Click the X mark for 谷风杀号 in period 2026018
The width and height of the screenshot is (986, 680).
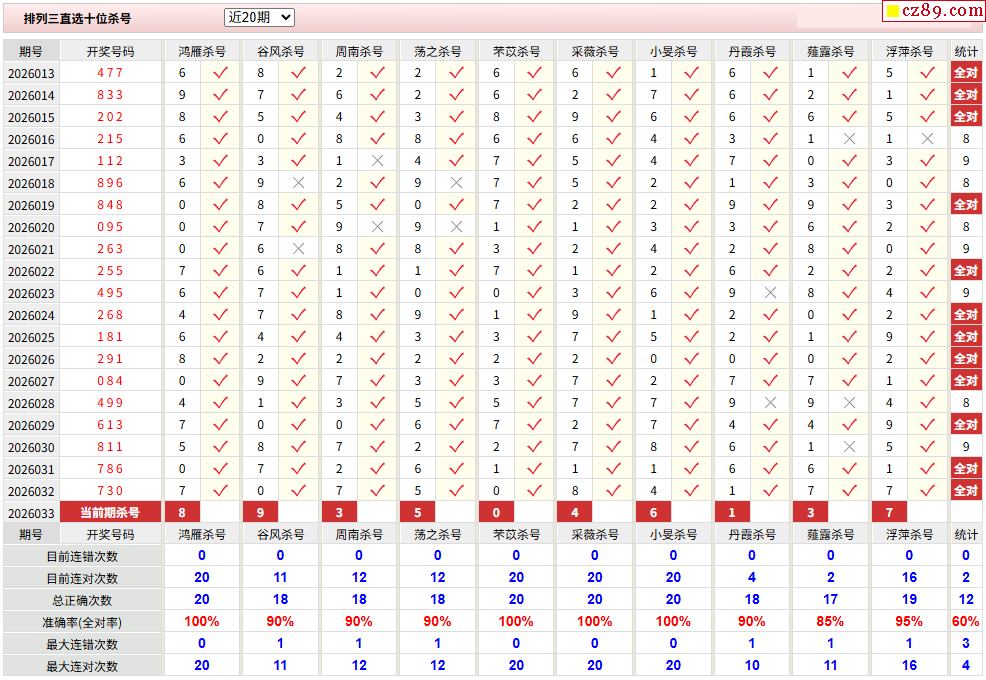(298, 183)
